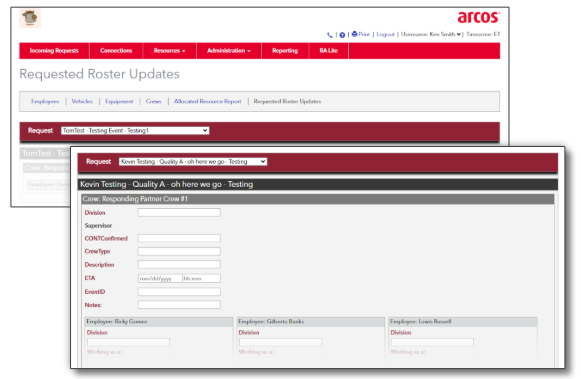Click the Logout link

coord(385,34)
